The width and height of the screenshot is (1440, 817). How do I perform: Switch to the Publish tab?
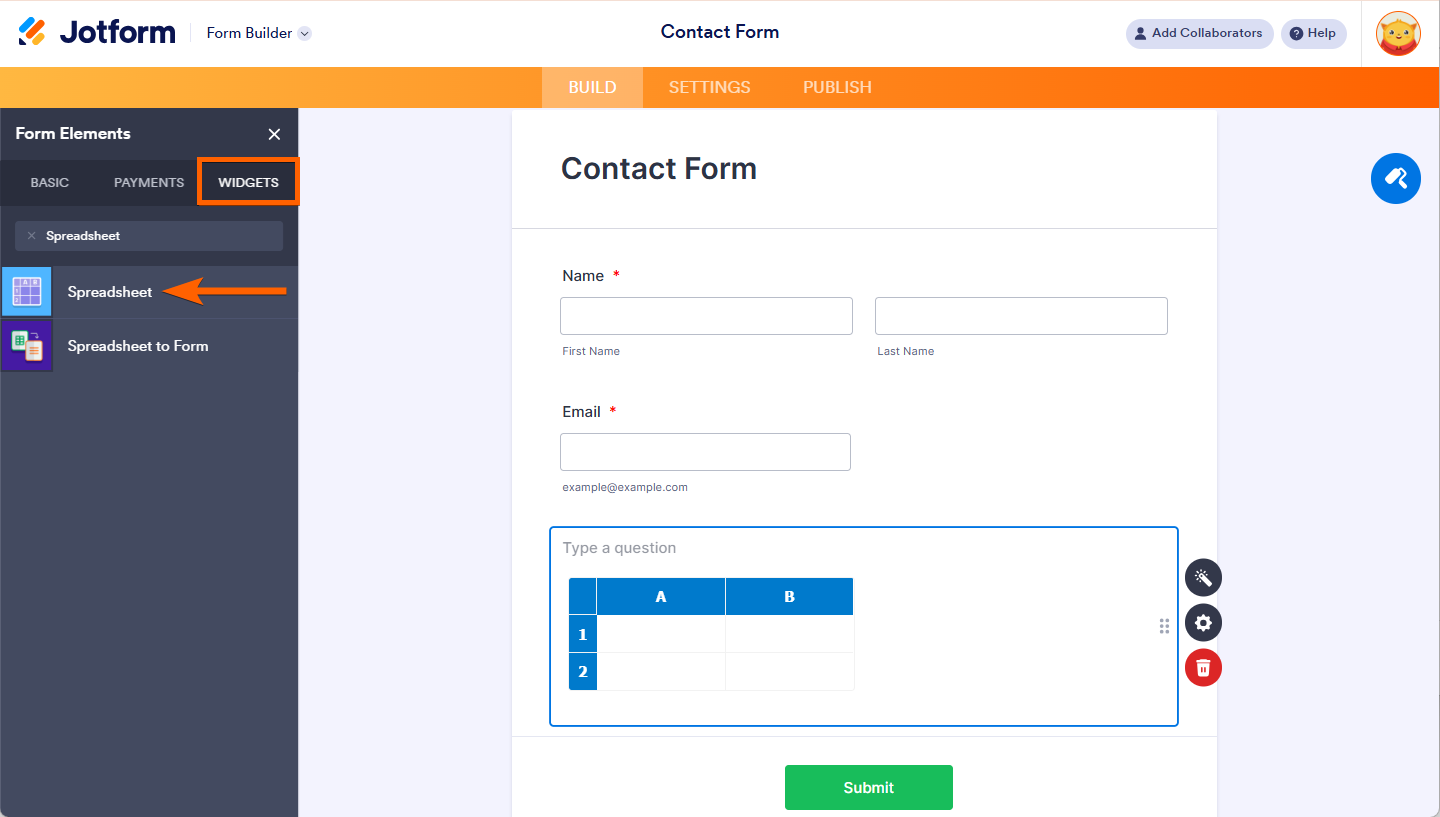837,87
